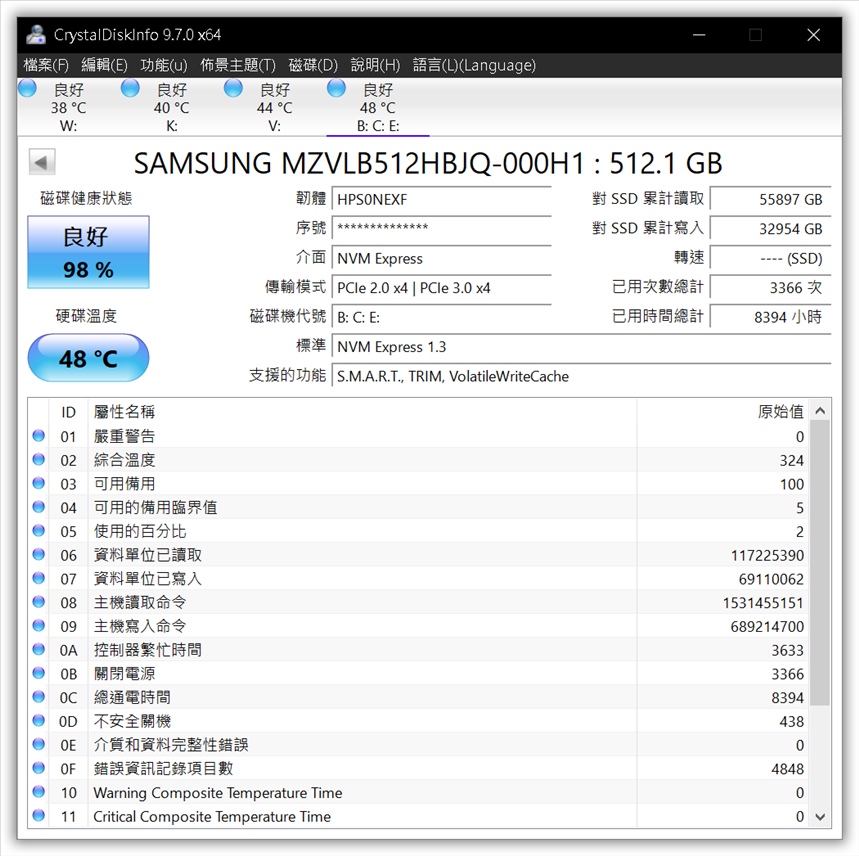Switch to the 38 °C W: disk tab
The height and width of the screenshot is (856, 859).
[68, 107]
